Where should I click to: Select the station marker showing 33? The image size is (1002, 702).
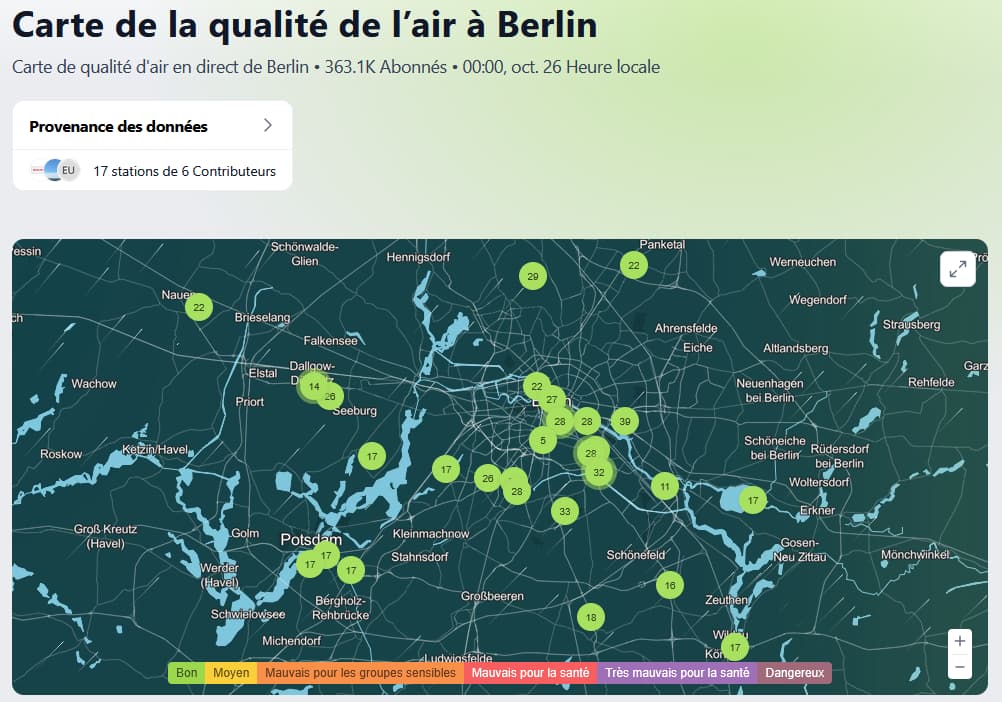565,511
